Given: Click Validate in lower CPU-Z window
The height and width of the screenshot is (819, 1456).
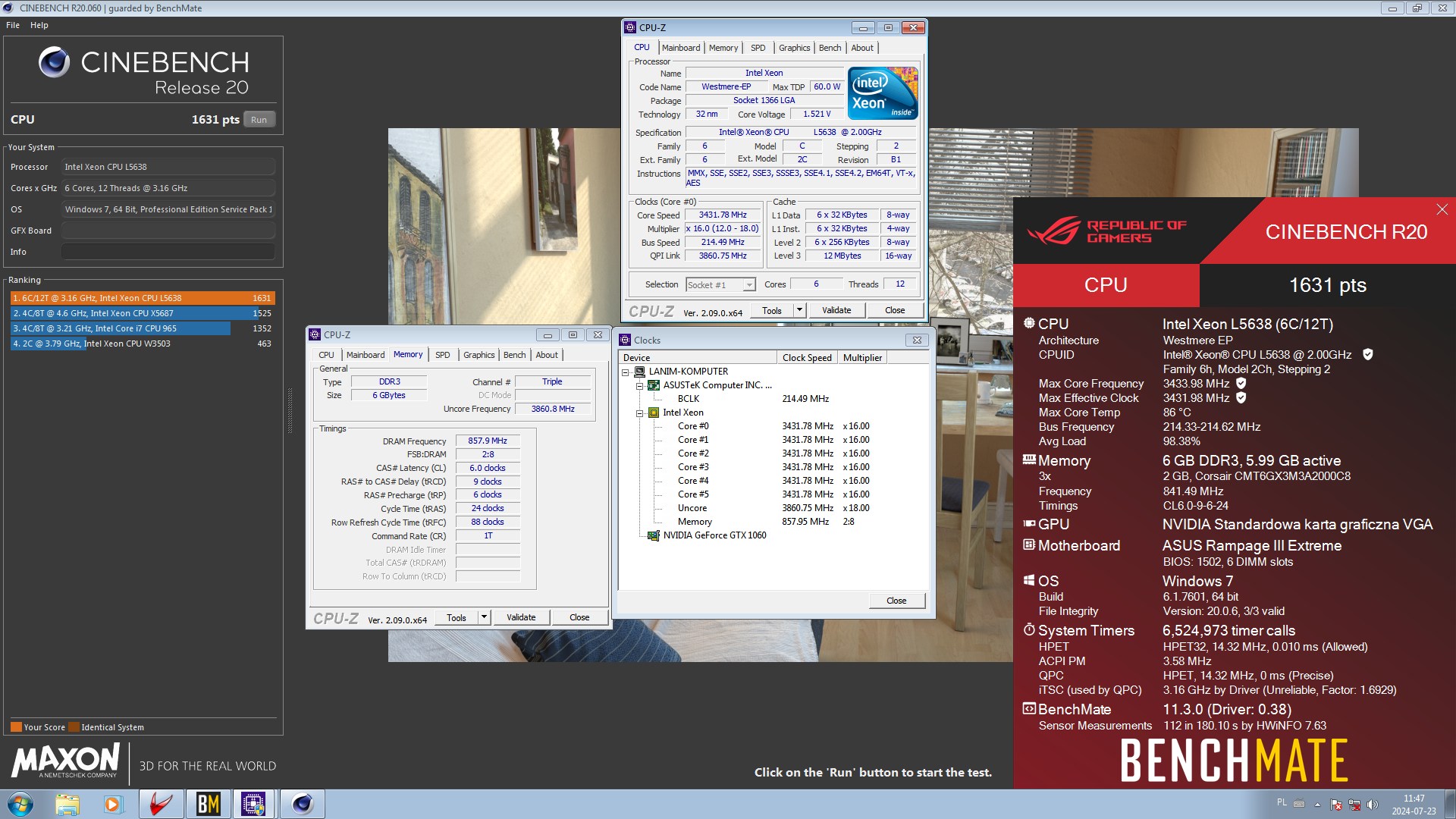Looking at the screenshot, I should (x=521, y=617).
